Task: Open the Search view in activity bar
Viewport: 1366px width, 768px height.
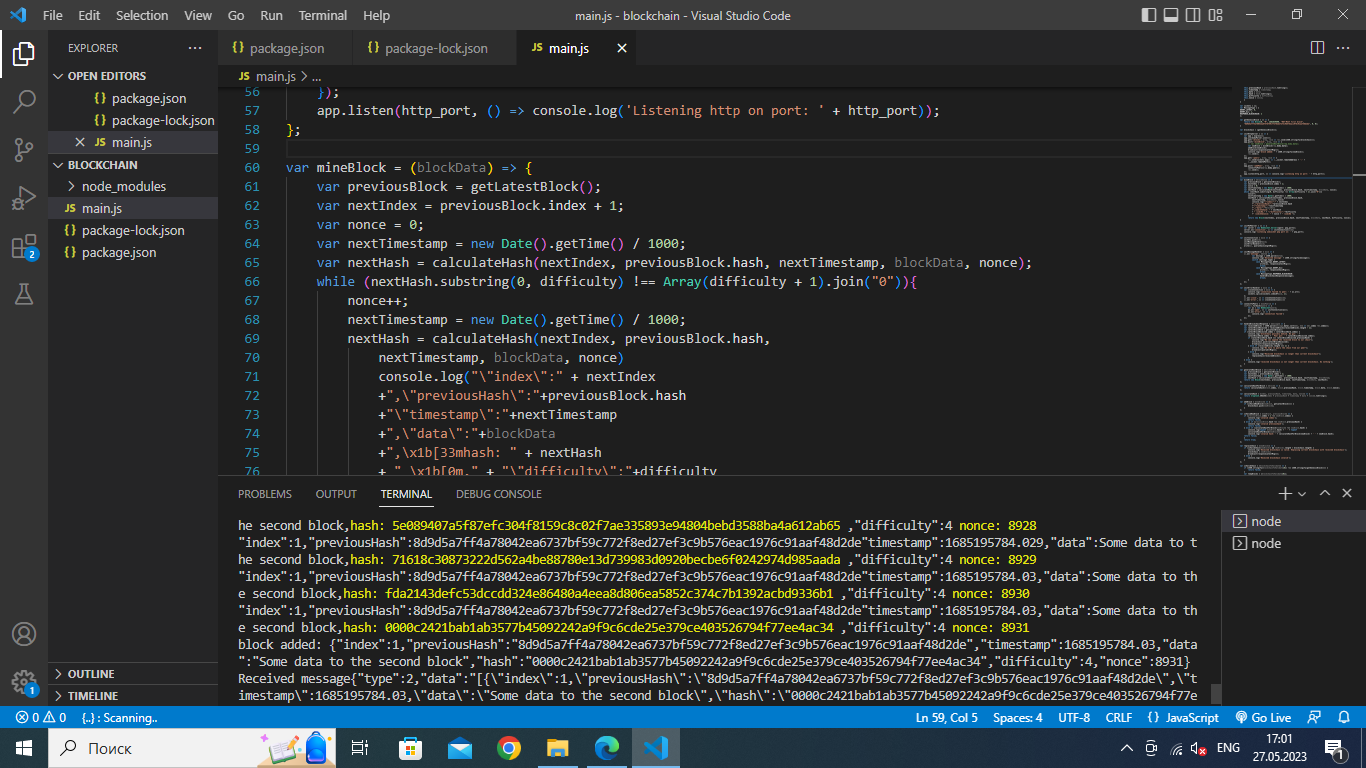Action: tap(24, 101)
